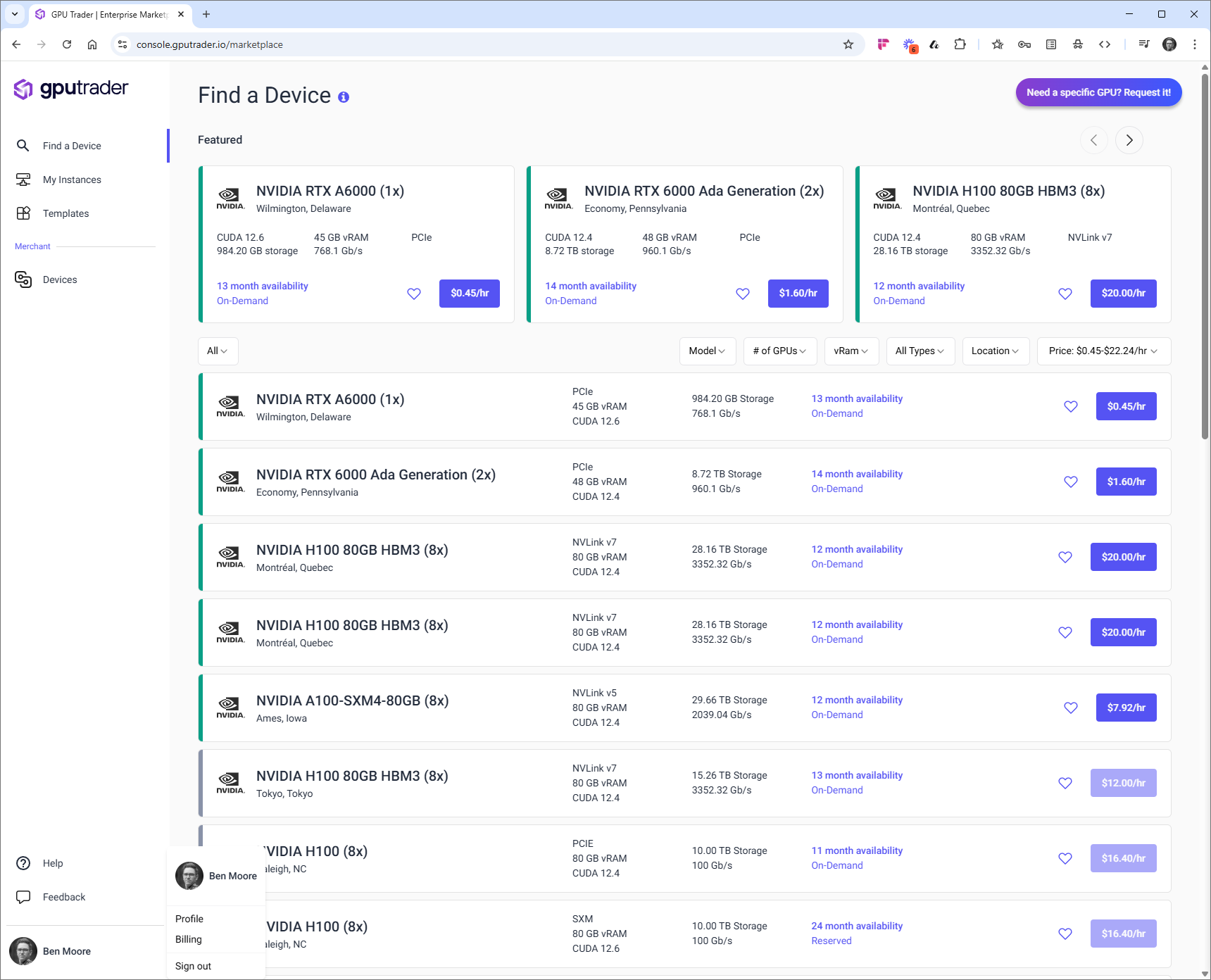Click the gputrader logo
This screenshot has width=1211, height=980.
pyautogui.click(x=71, y=89)
